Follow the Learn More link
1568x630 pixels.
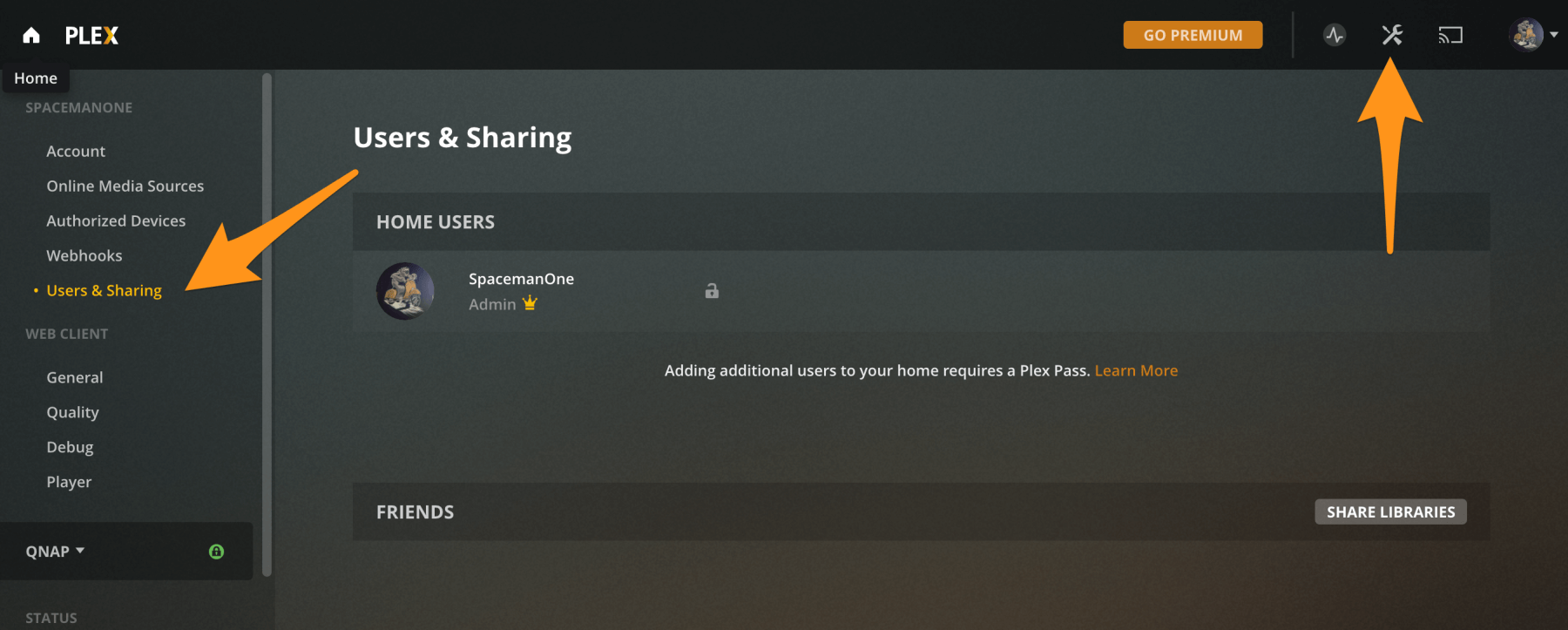tap(1136, 371)
